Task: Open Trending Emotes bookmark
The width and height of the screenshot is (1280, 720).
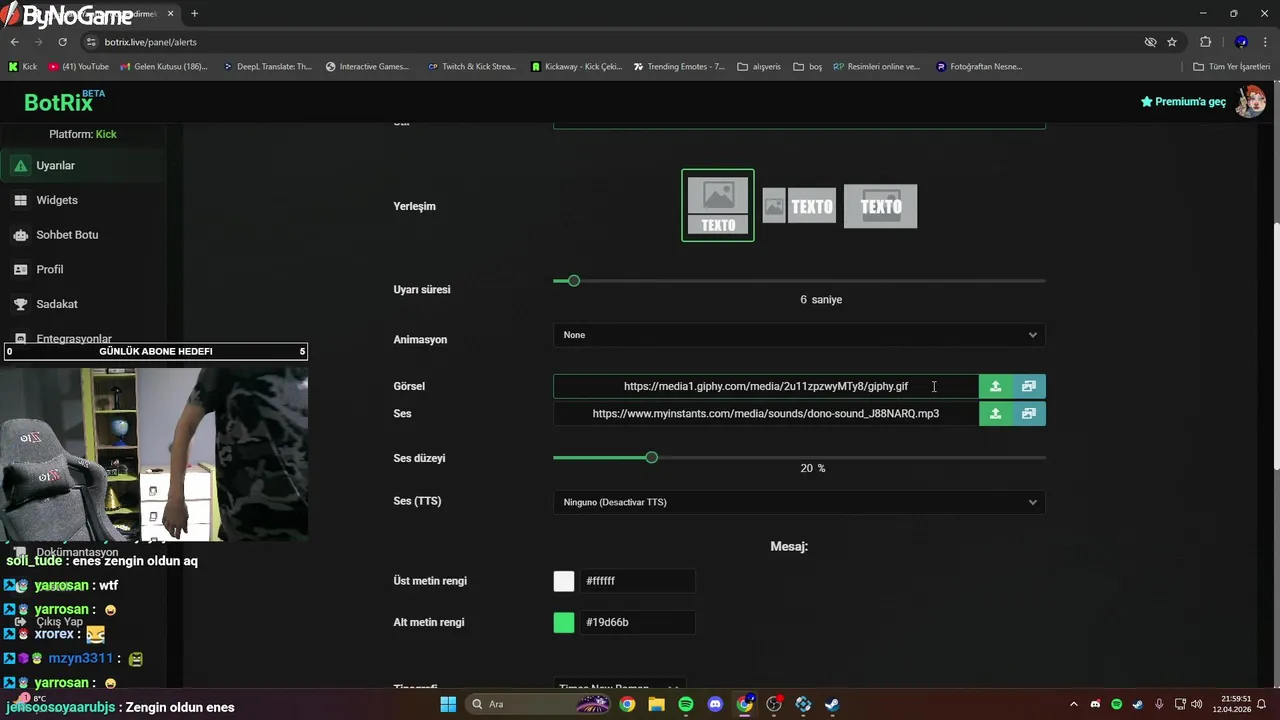Action: pyautogui.click(x=679, y=67)
